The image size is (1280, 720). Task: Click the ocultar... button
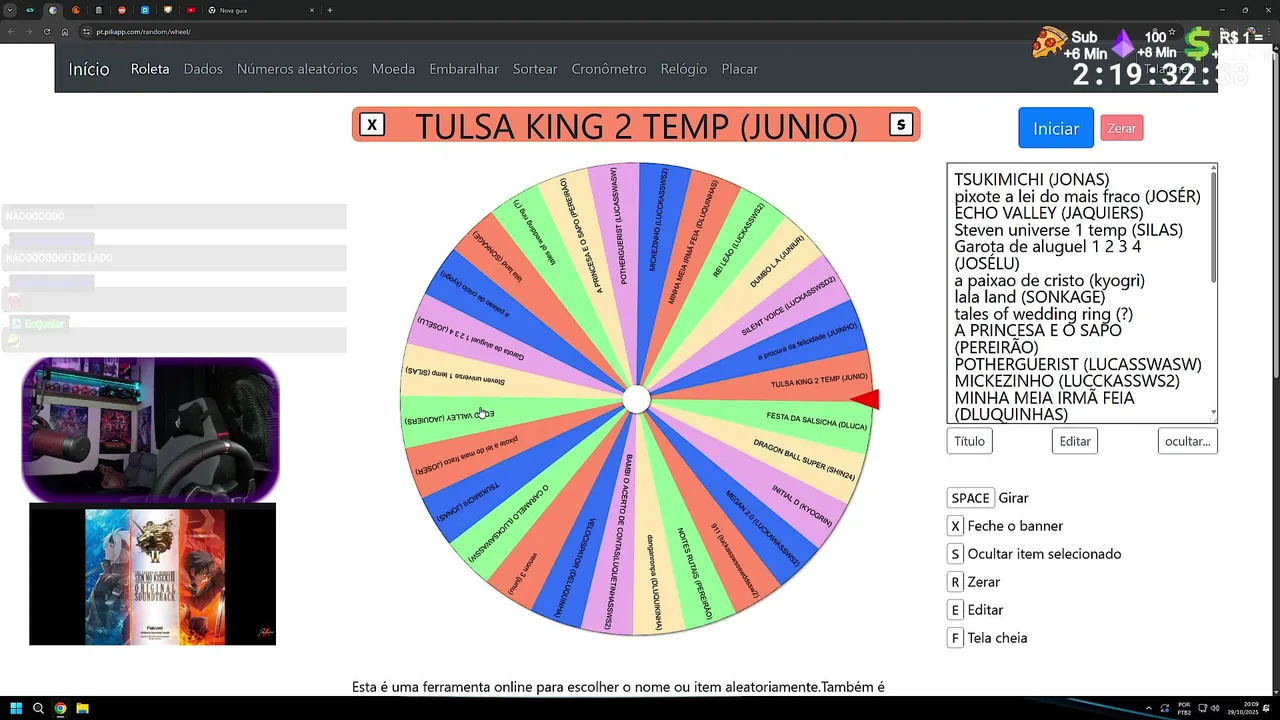1188,441
